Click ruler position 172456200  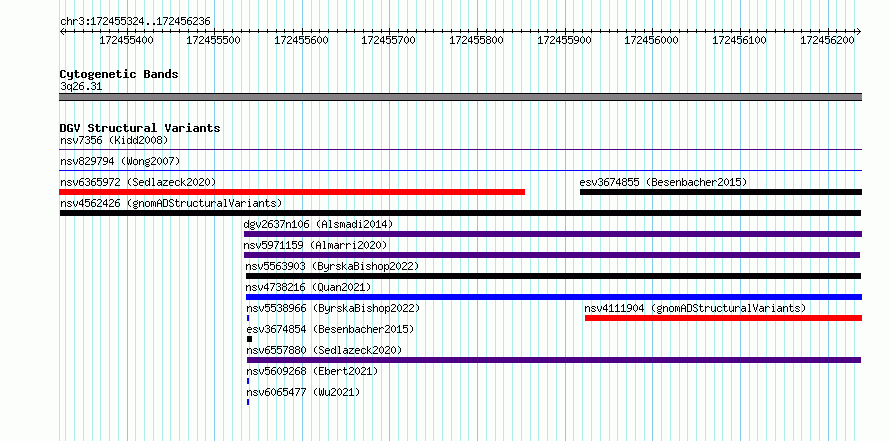pos(828,40)
